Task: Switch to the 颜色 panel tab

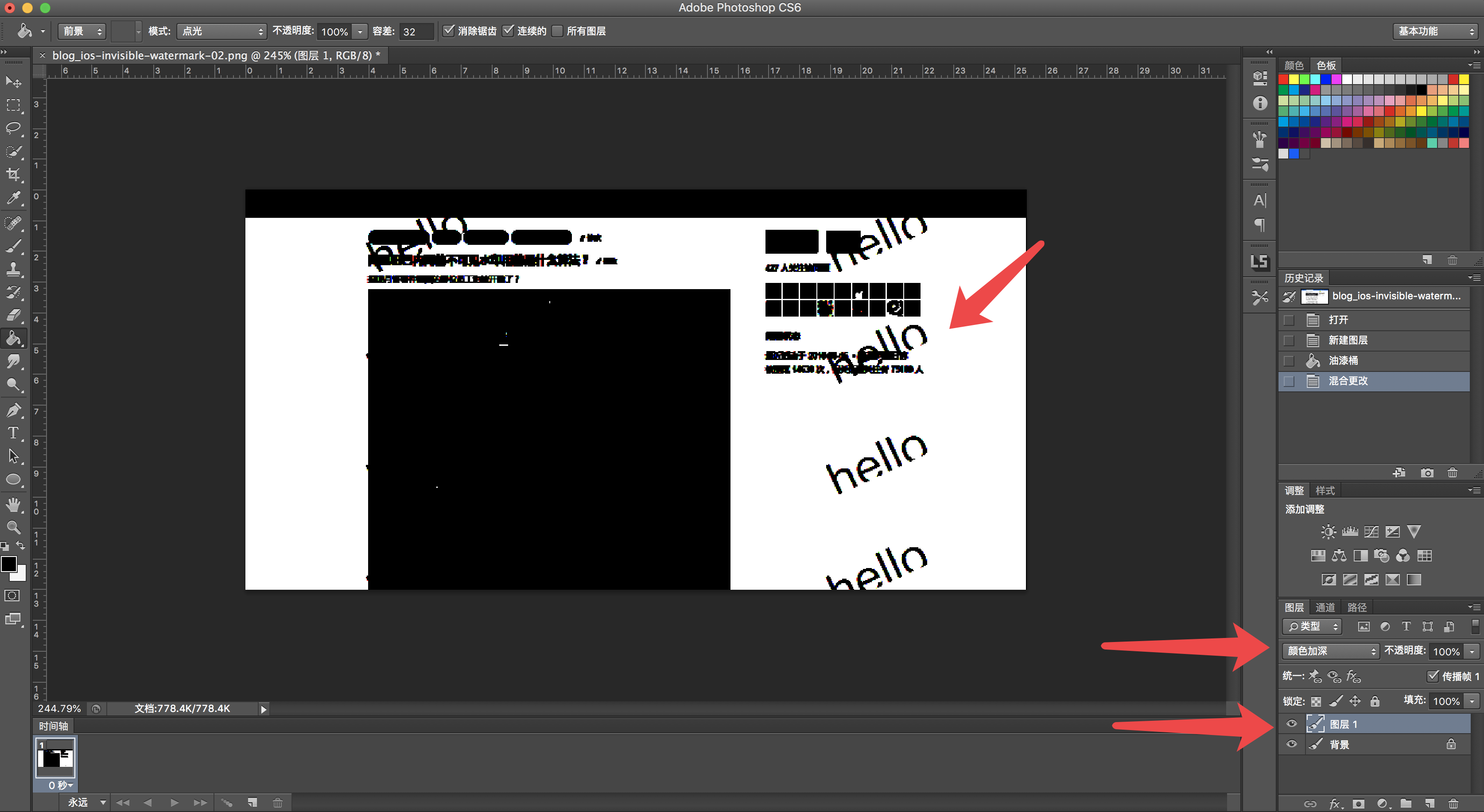Action: click(x=1294, y=65)
